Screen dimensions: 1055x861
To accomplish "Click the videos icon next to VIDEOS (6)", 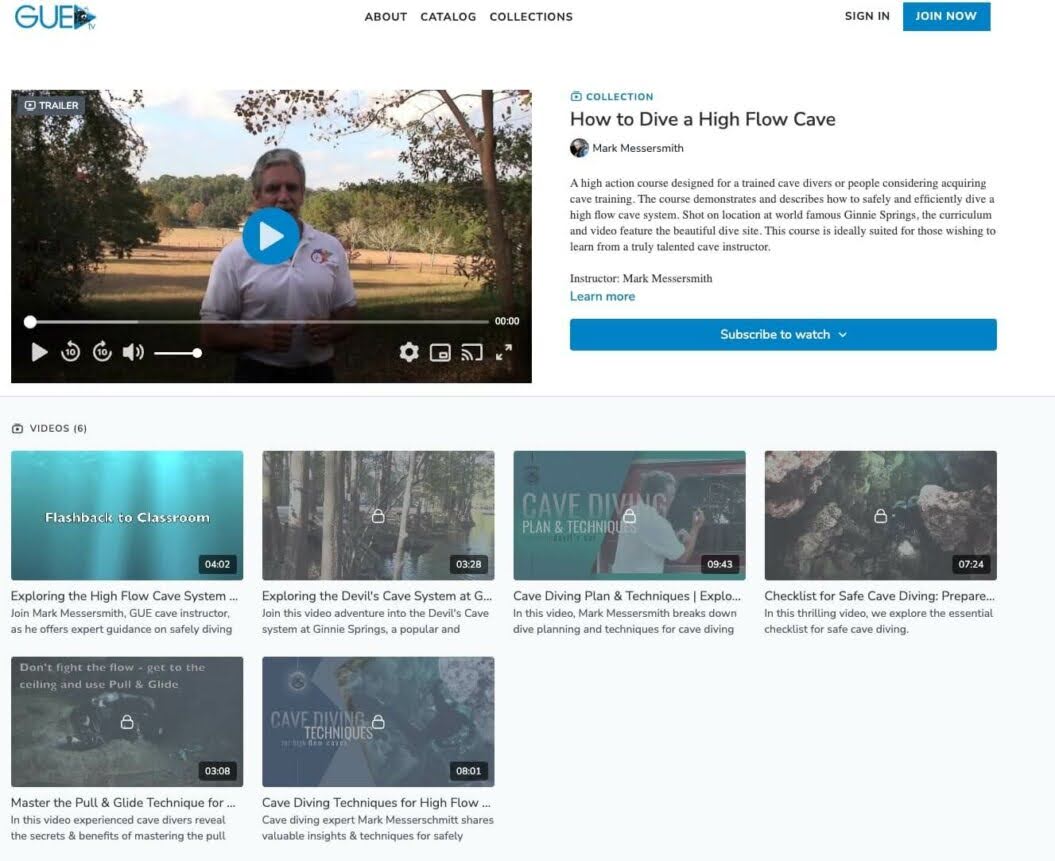I will [17, 428].
